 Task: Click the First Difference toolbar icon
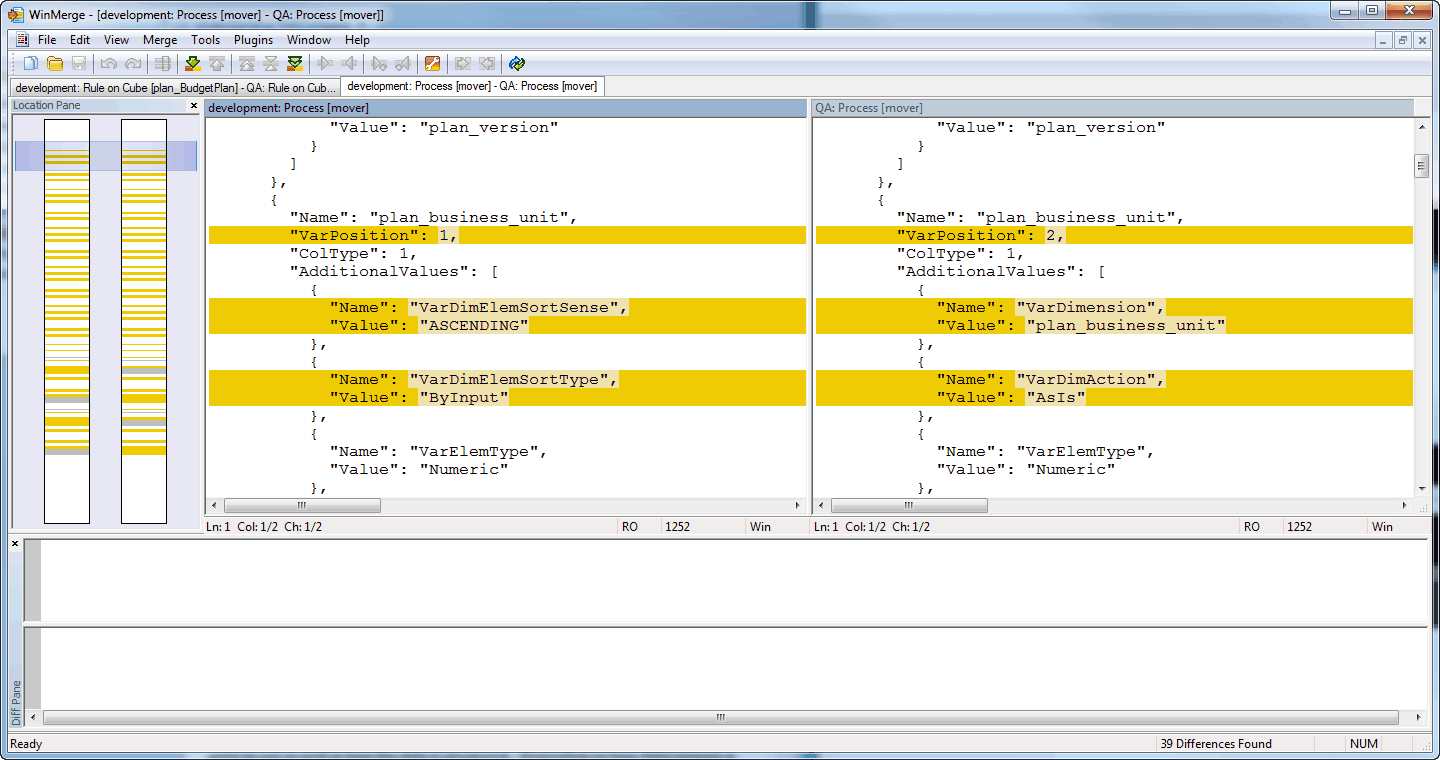(245, 64)
